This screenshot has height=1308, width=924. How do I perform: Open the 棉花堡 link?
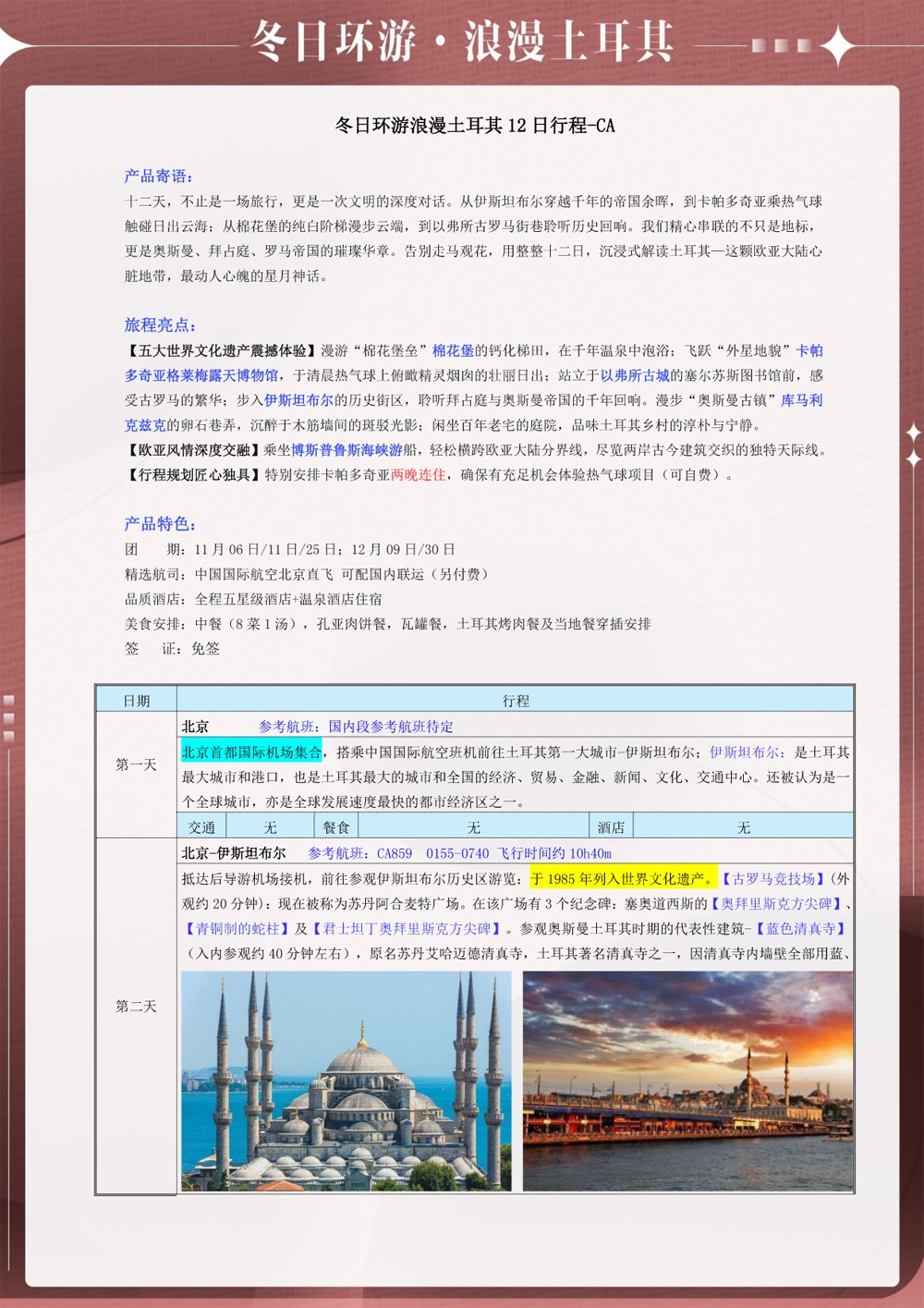tap(453, 350)
